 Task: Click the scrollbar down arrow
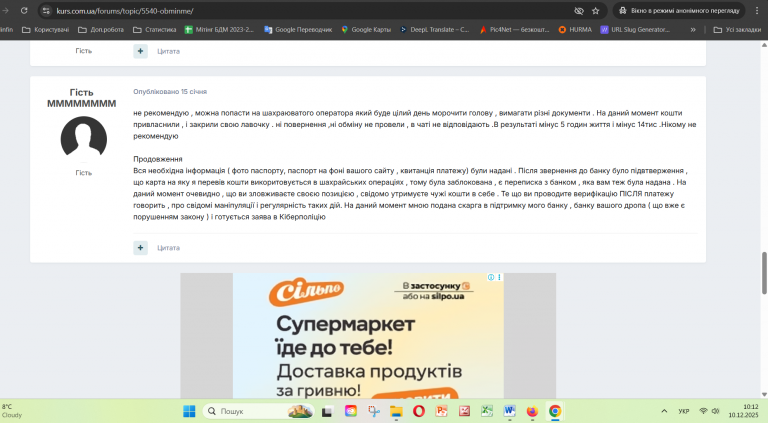pyautogui.click(x=764, y=394)
